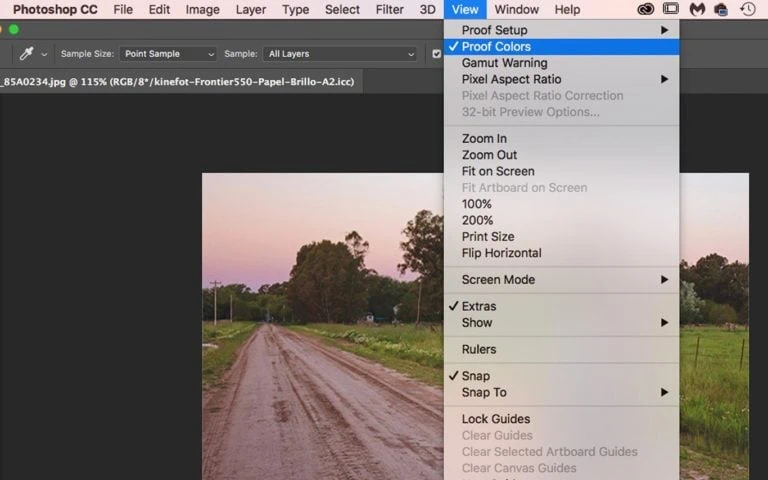This screenshot has width=768, height=480.
Task: Click the screen mirroring menu bar icon
Action: click(671, 9)
